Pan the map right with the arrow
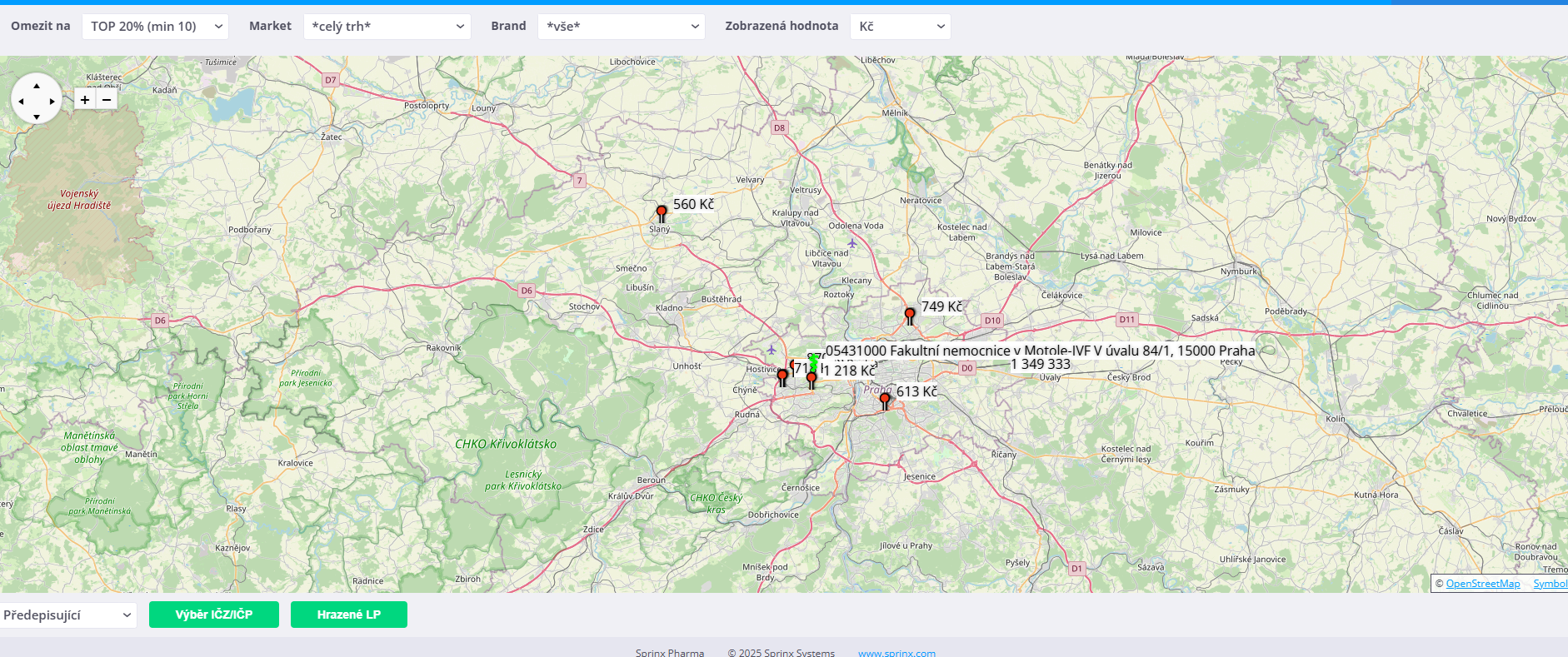 point(52,102)
